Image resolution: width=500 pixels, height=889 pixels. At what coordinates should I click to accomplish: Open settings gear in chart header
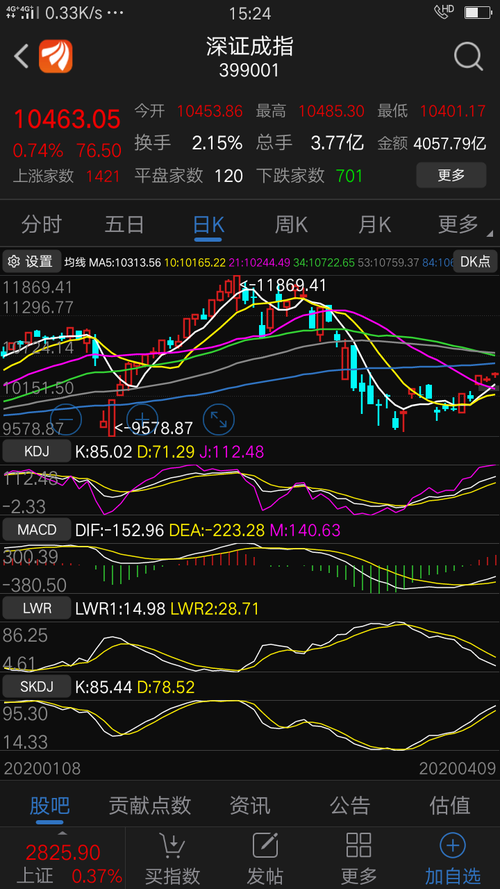[x=14, y=261]
